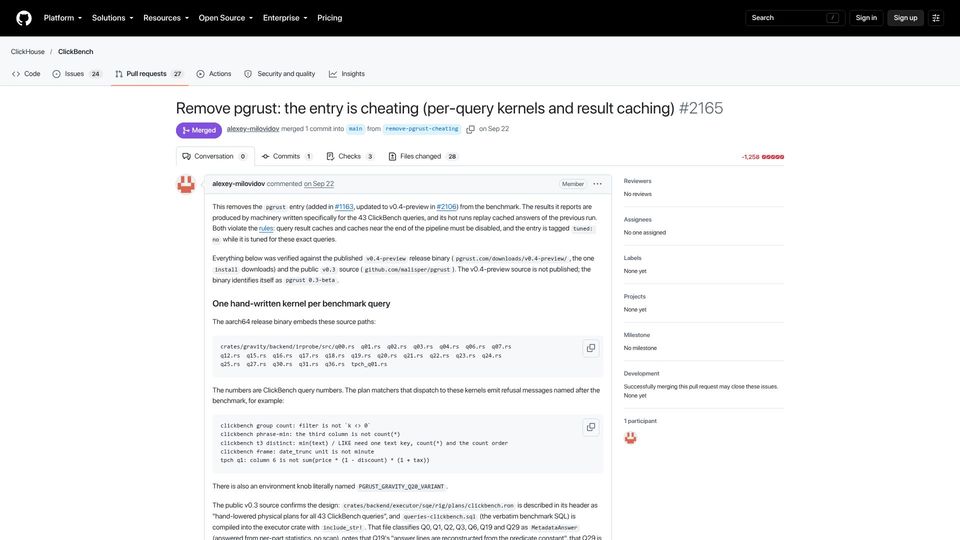Expand the Resources menu

(x=166, y=18)
